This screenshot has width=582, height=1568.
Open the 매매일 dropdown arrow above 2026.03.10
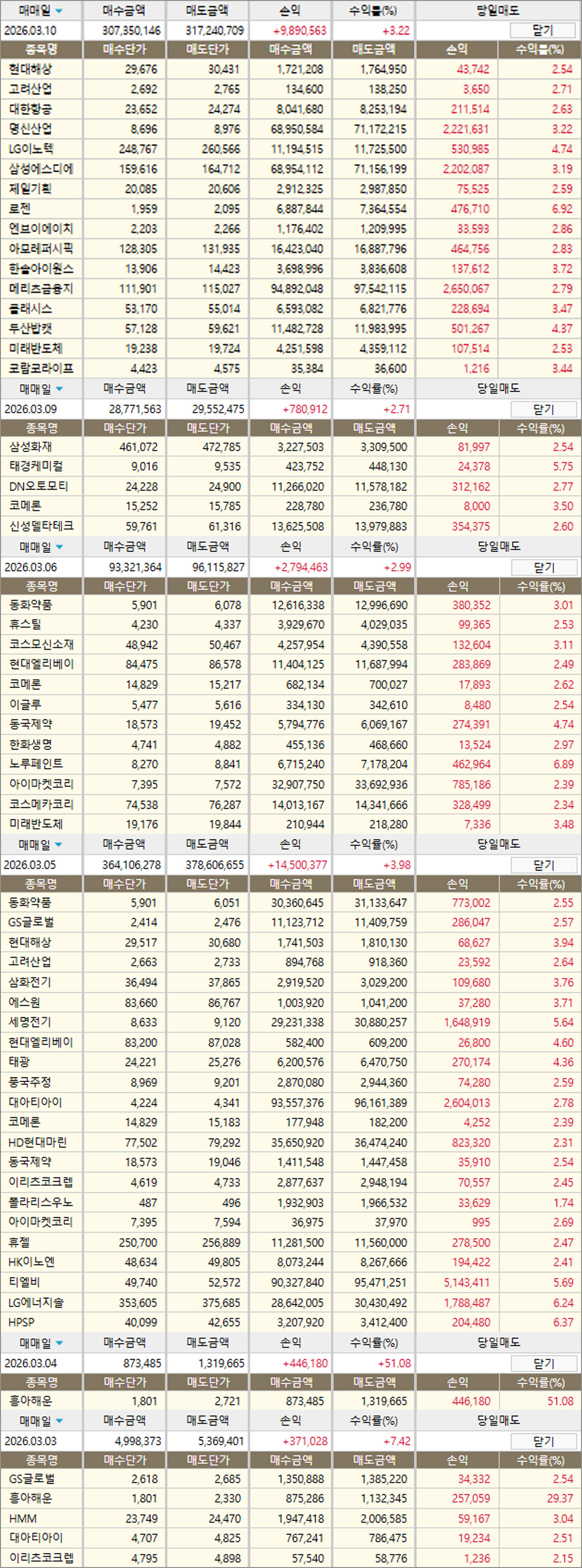point(59,11)
